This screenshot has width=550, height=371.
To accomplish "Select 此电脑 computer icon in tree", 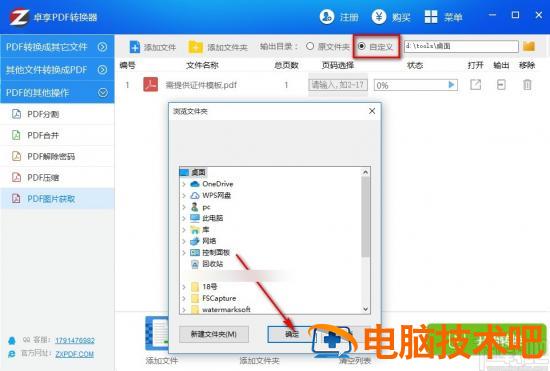I will (195, 218).
